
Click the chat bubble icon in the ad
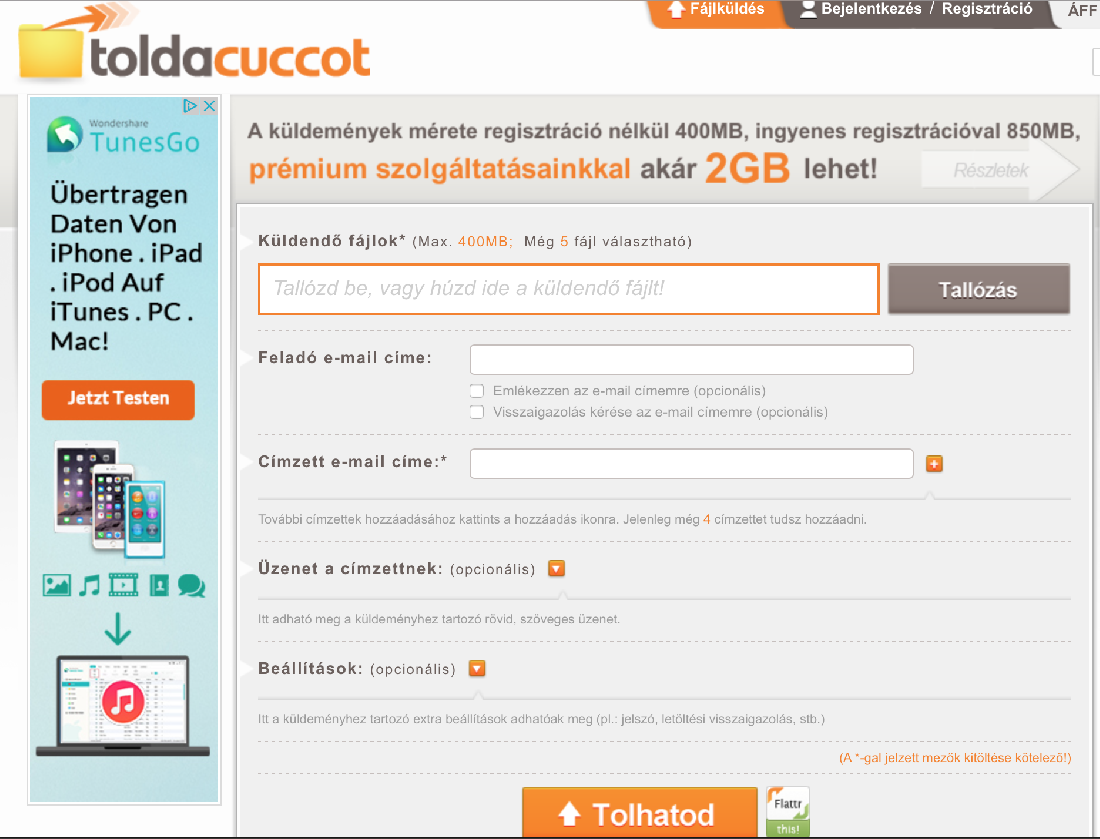pos(192,585)
